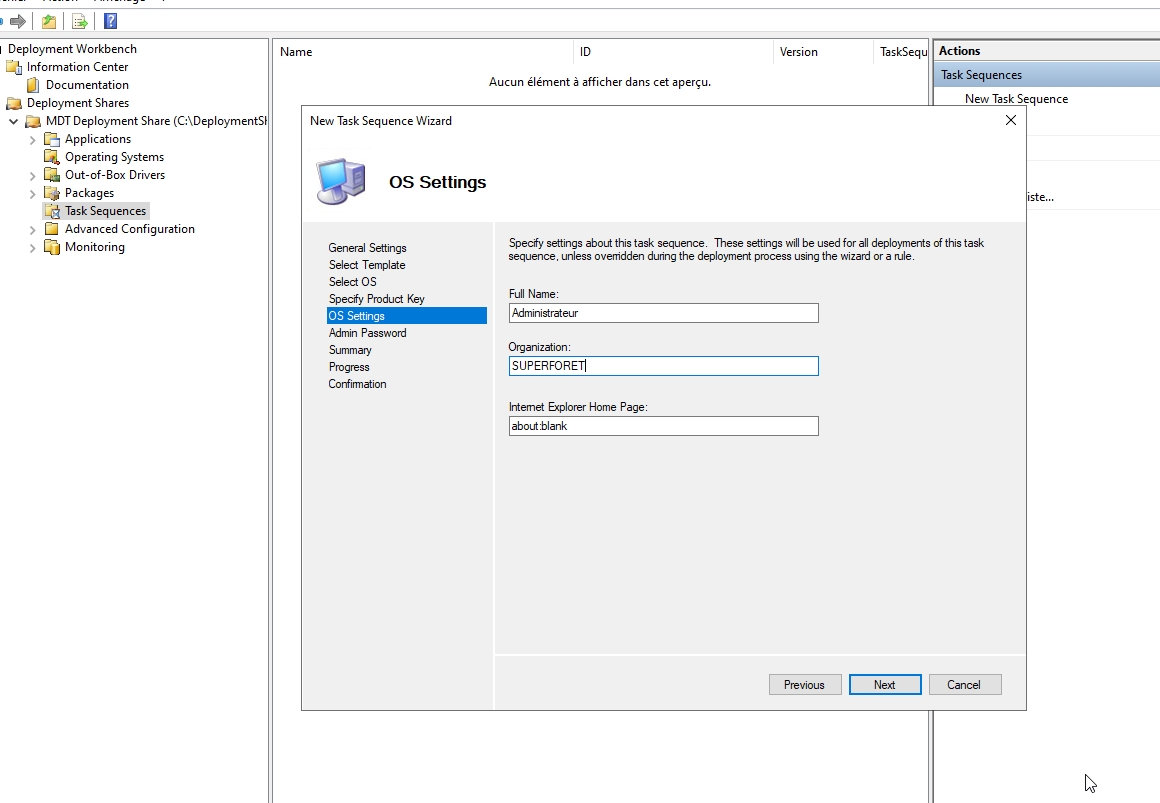Click the Deployment Shares folder icon
The width and height of the screenshot is (1160, 803).
(14, 103)
